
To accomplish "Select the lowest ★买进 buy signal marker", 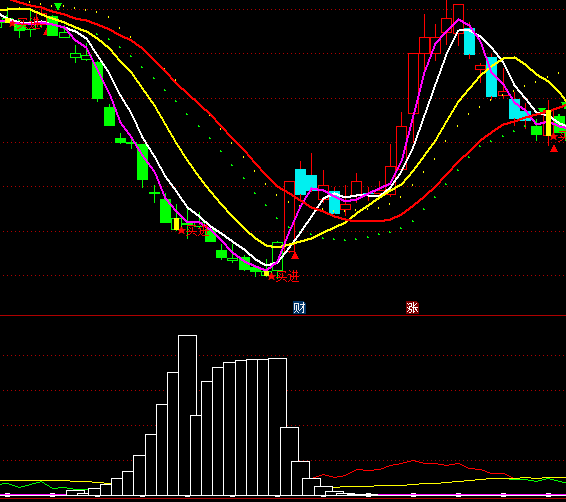I will click(284, 277).
